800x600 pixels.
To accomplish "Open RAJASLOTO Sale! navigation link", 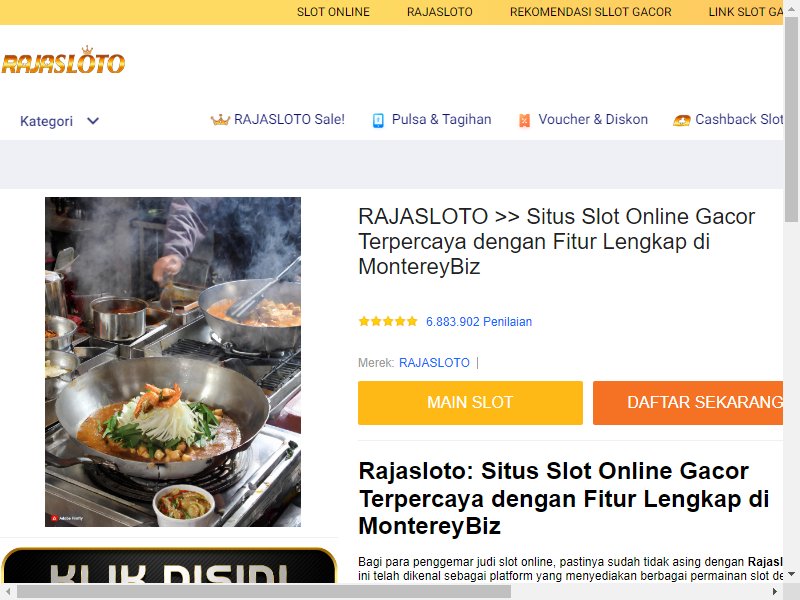I will point(289,119).
